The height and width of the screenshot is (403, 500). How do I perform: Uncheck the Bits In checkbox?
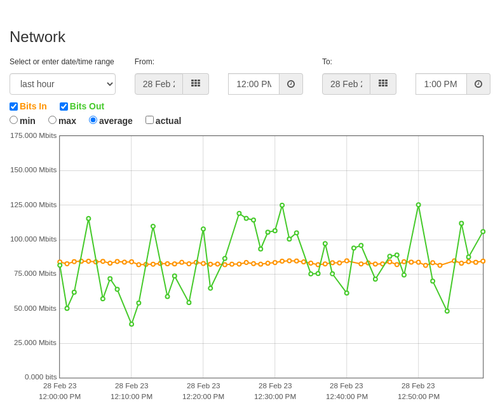[14, 106]
